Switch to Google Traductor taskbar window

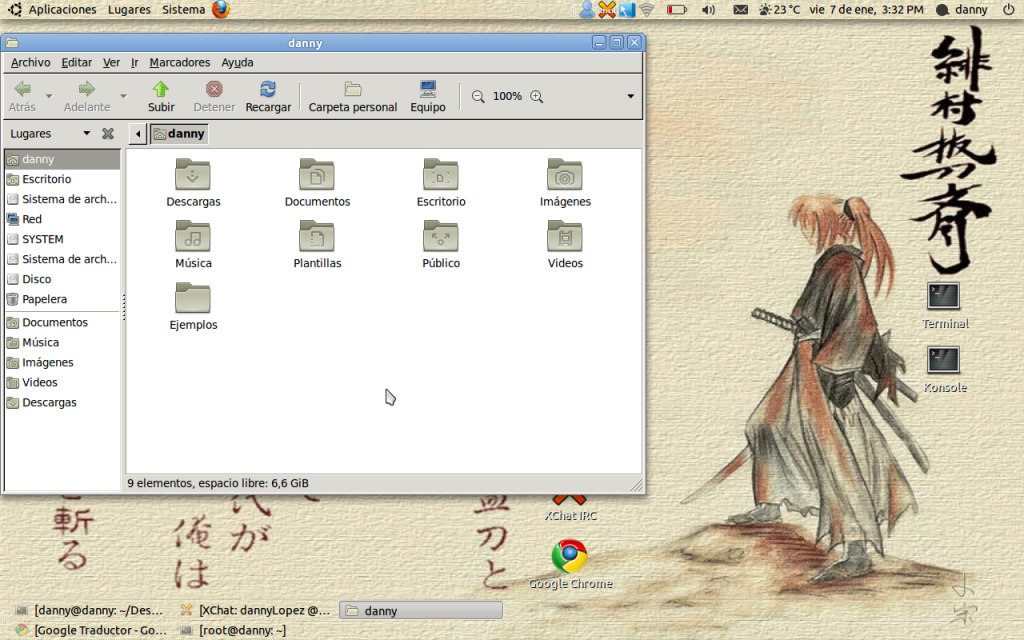click(91, 630)
